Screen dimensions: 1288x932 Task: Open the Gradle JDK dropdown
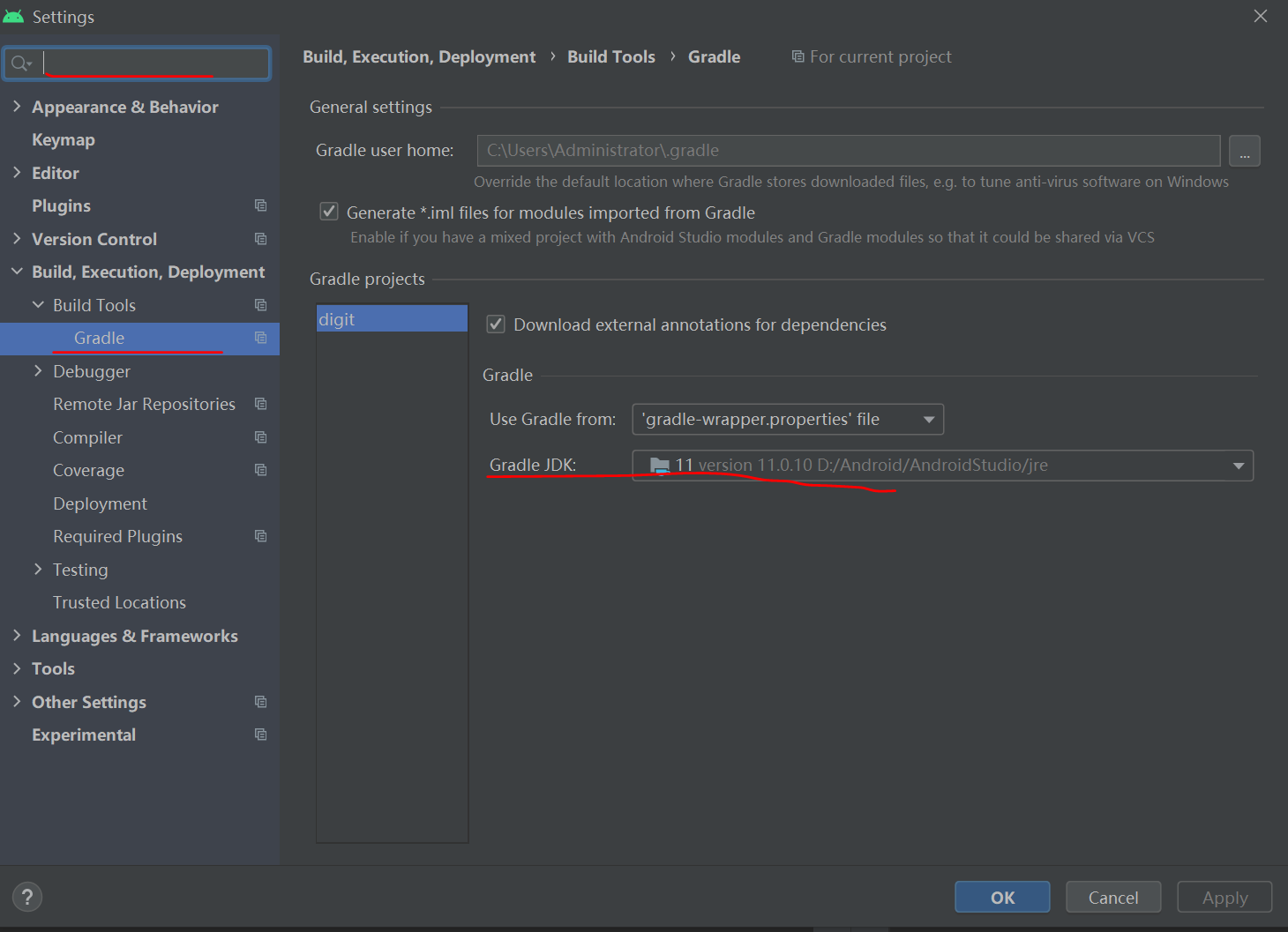click(1239, 465)
